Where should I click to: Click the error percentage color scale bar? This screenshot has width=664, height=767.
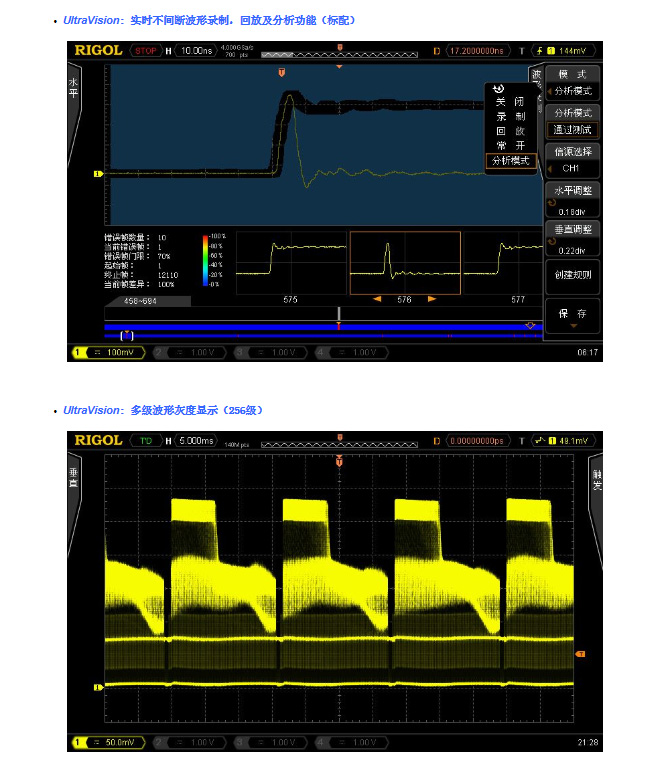click(204, 261)
